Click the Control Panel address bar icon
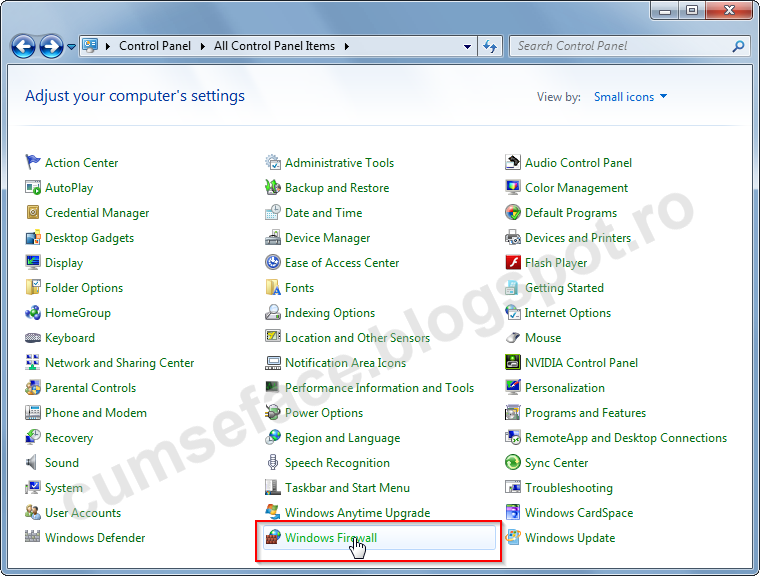The image size is (760, 576). point(90,46)
